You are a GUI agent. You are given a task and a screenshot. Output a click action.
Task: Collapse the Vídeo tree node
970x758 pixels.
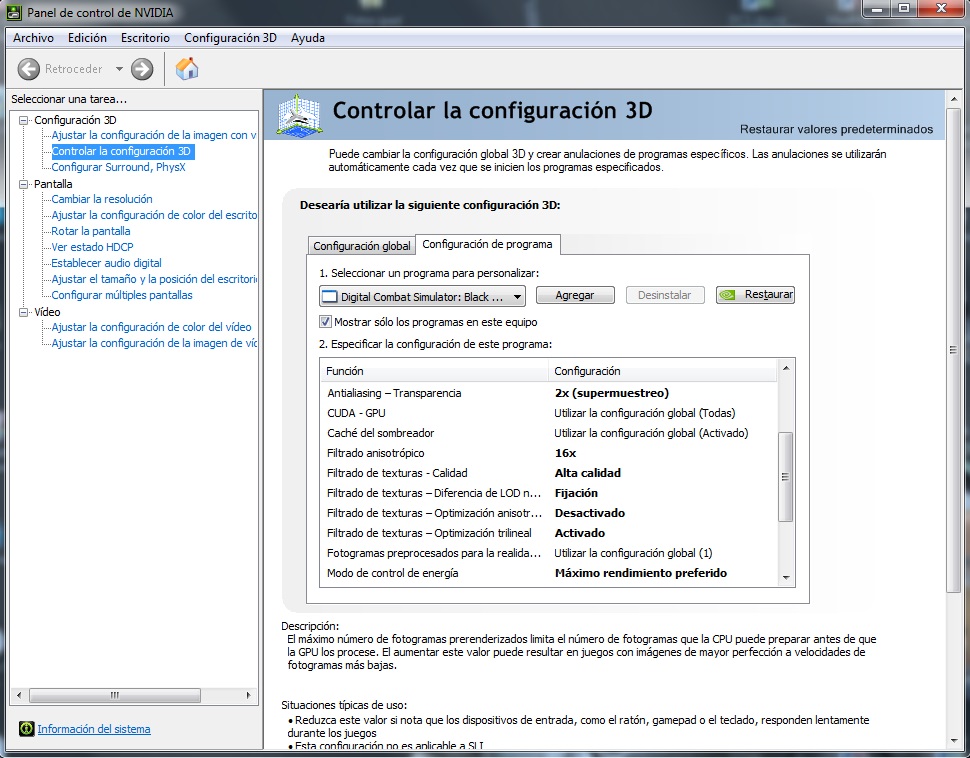tap(24, 312)
